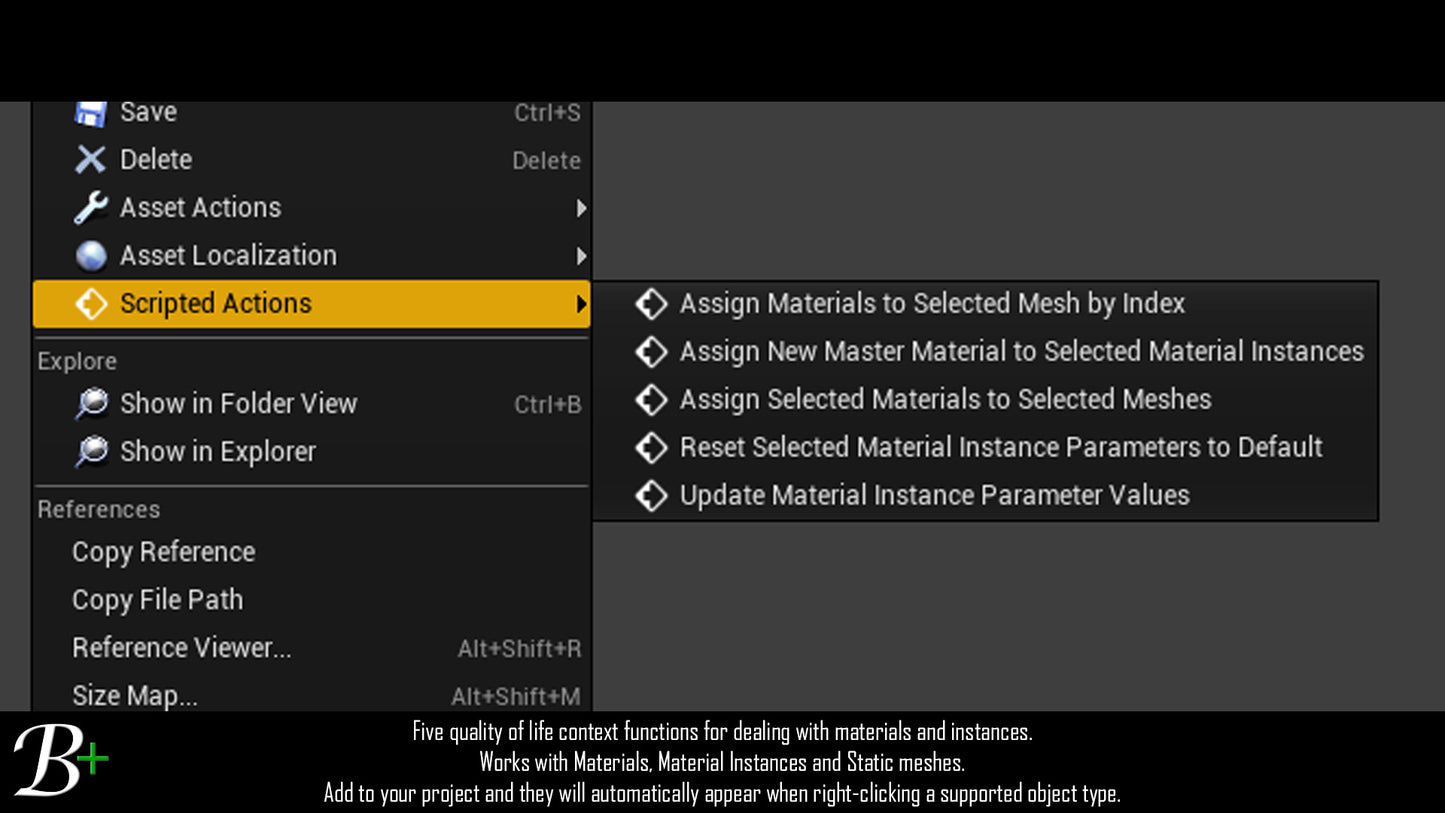
Task: Click the icon beside Update Material Instance Parameter Values
Action: coord(651,496)
